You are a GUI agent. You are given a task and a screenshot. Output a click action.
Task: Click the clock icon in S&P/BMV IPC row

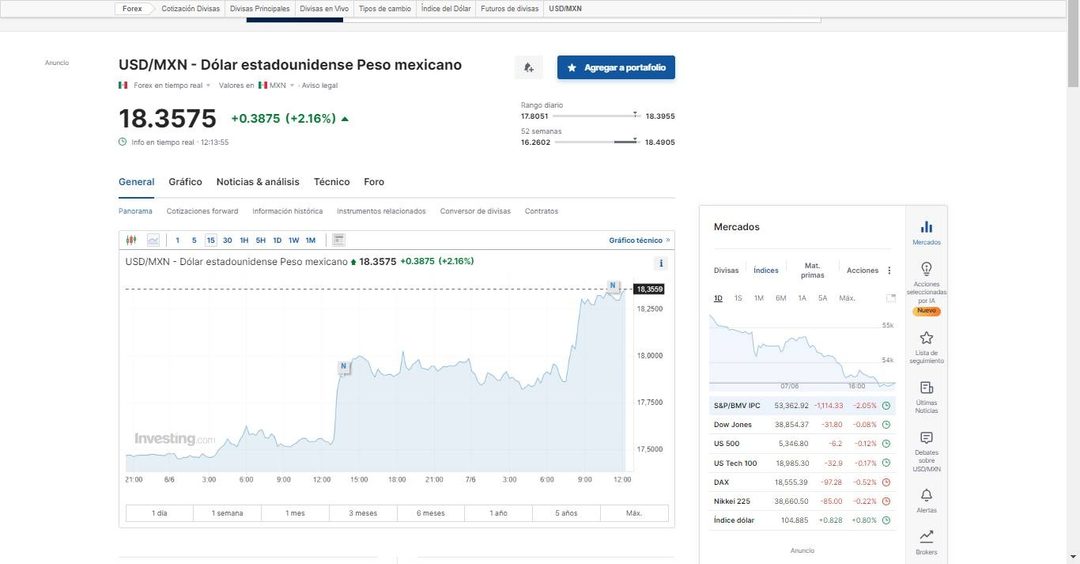[x=886, y=406]
